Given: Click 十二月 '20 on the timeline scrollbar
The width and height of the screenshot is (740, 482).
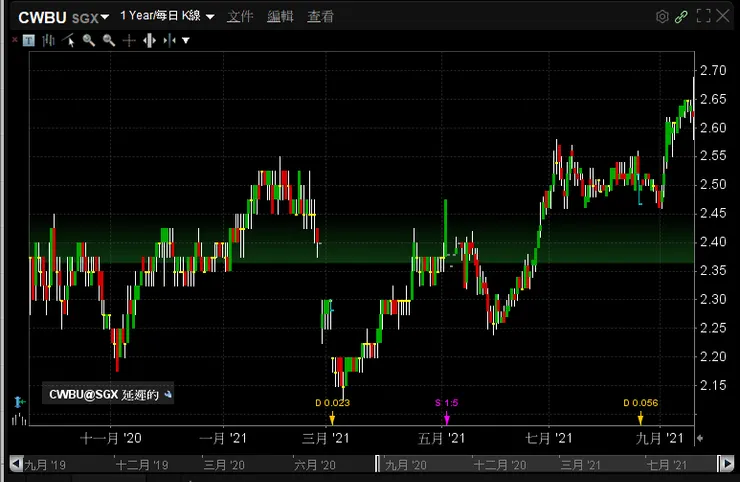Looking at the screenshot, I should click(x=500, y=465).
